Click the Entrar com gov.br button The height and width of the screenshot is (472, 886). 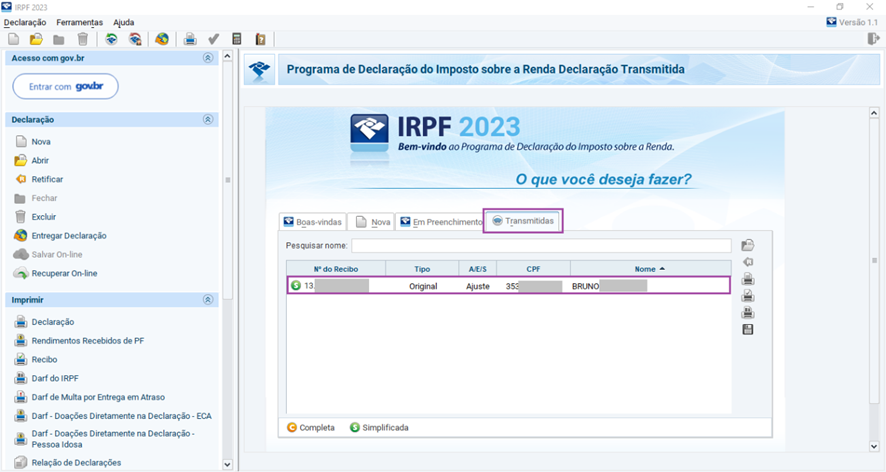point(66,86)
